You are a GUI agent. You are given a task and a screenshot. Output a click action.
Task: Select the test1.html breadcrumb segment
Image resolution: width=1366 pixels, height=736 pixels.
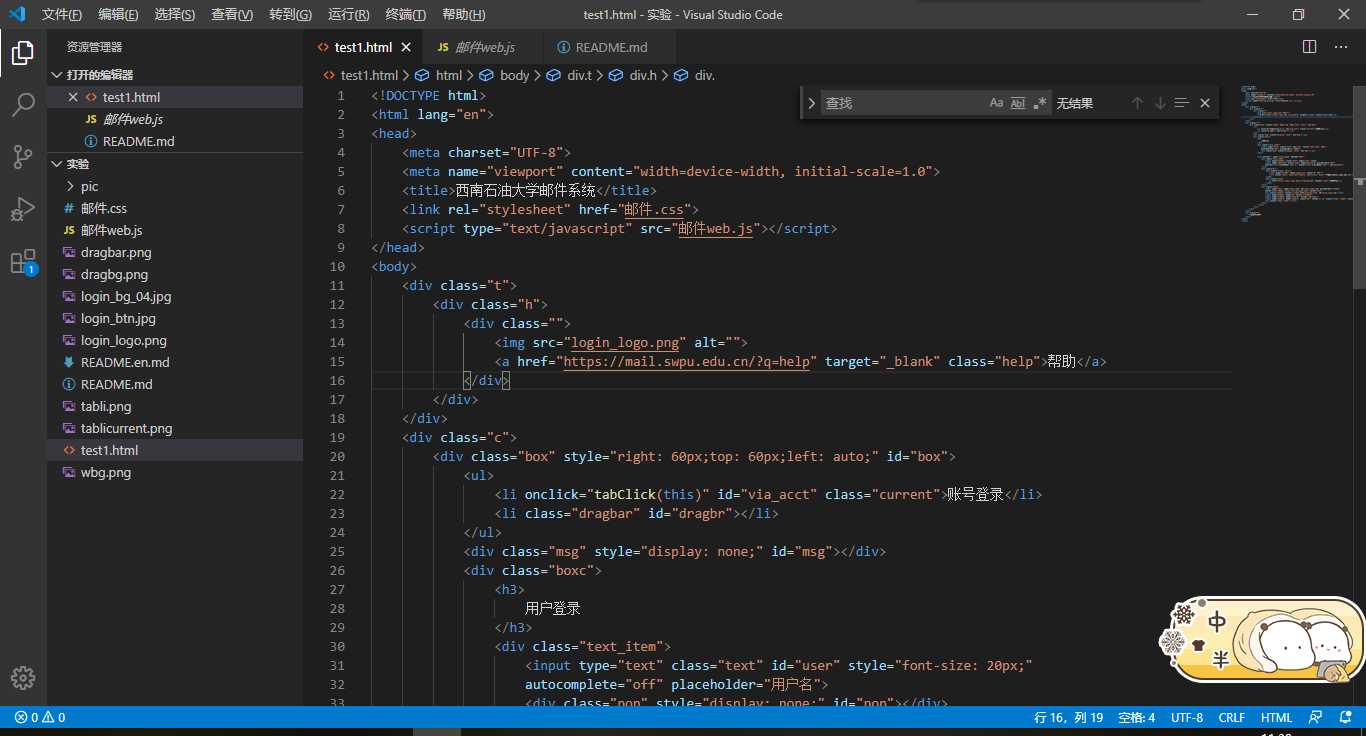360,75
